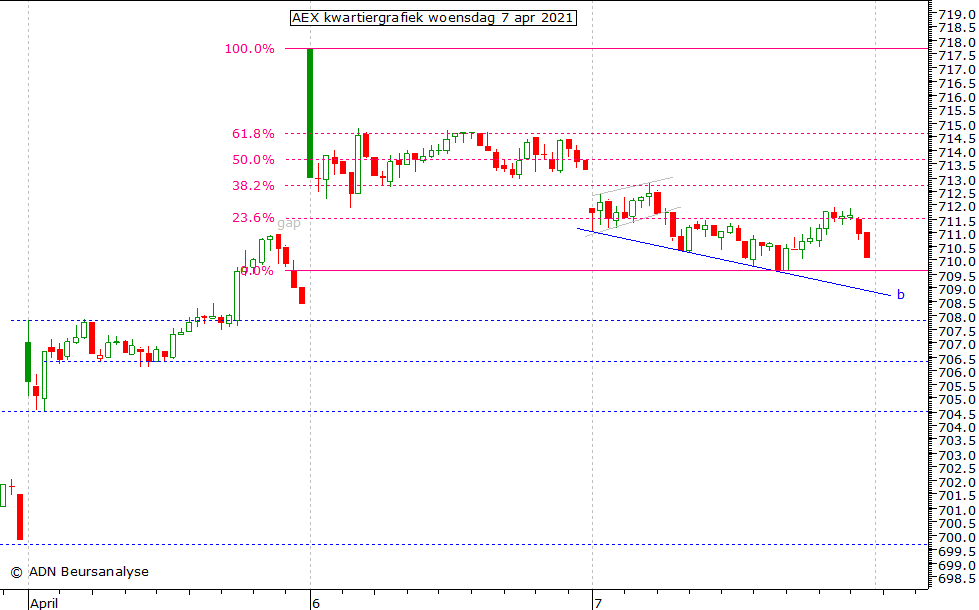Click the last red candle on April 7
The image size is (979, 610).
click(x=867, y=245)
